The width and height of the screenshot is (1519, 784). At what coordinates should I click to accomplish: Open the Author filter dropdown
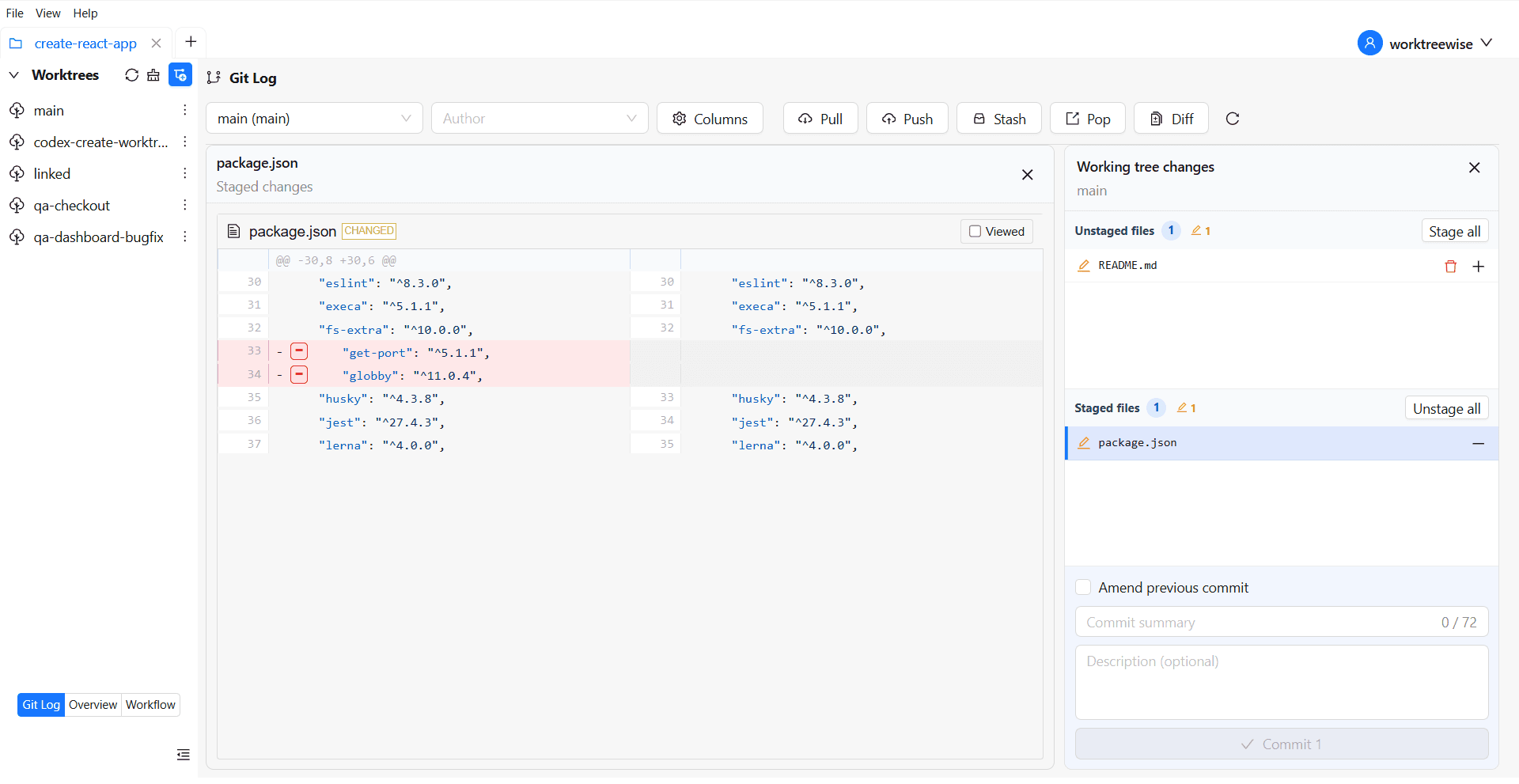(540, 119)
